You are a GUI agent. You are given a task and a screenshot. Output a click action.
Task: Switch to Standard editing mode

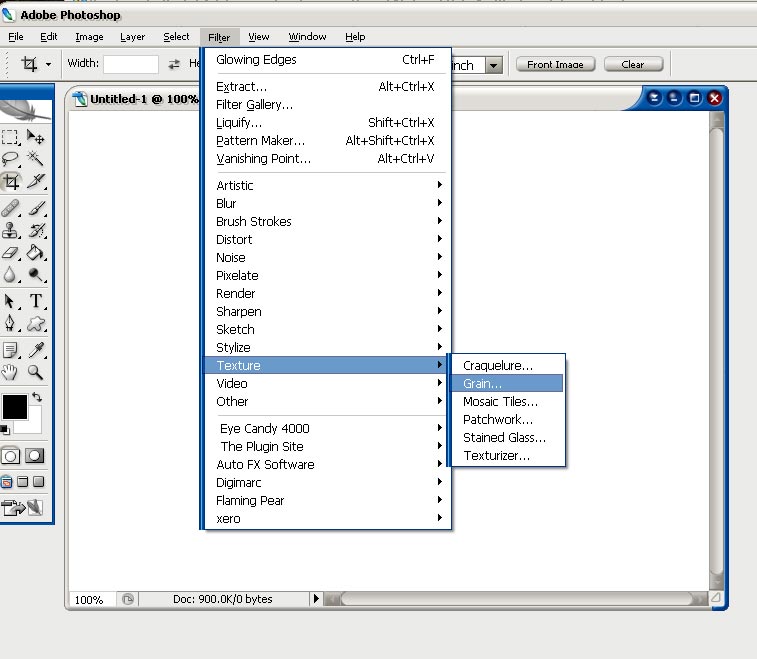11,456
